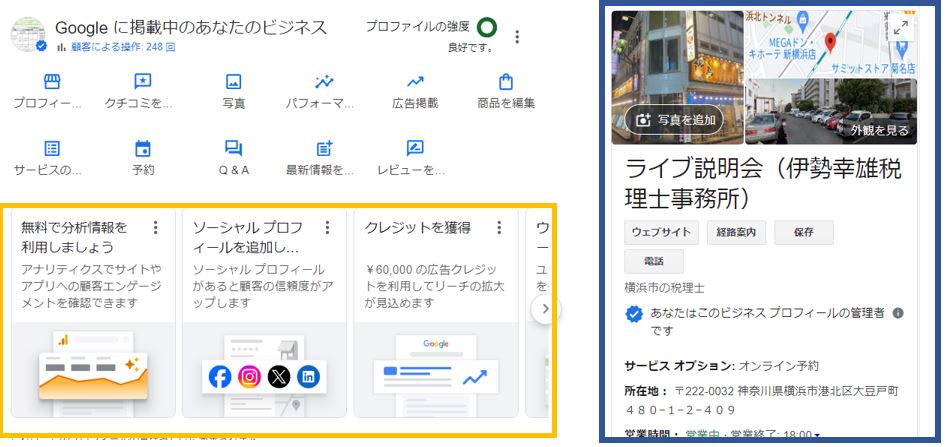Open options on クレジットを獲得 card
948x447 pixels.
point(499,227)
